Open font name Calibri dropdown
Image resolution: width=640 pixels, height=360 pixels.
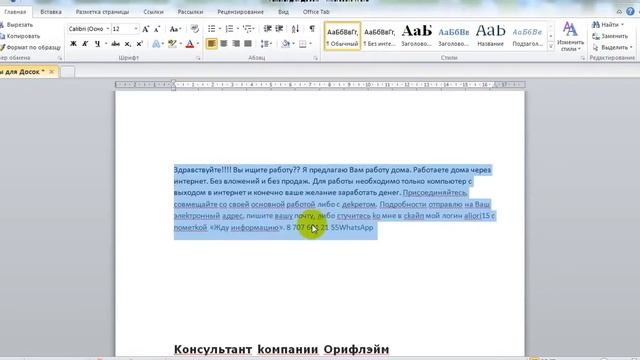point(108,29)
